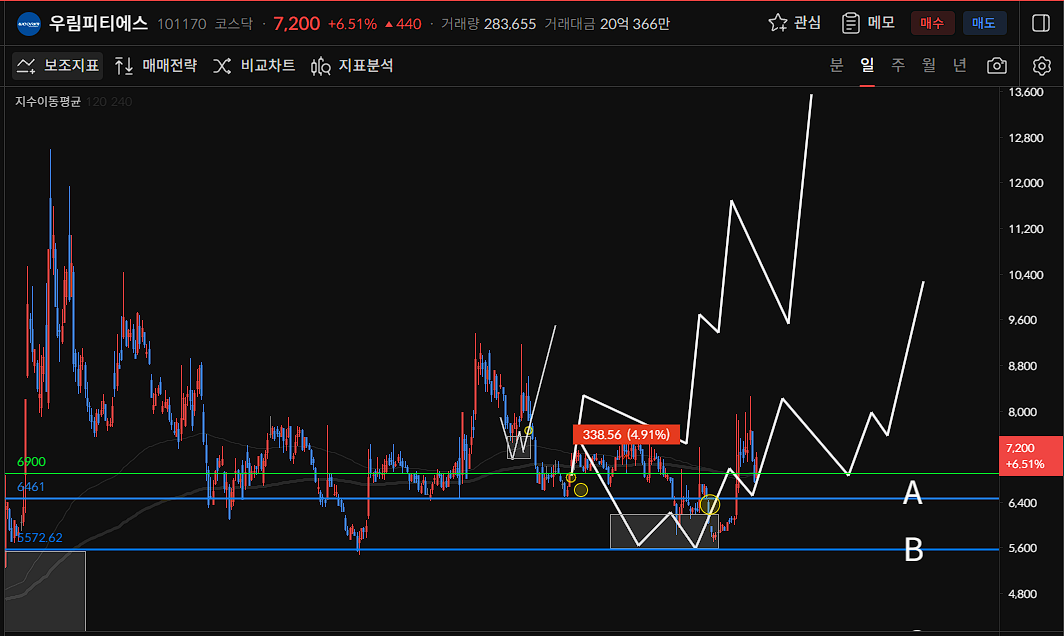
Task: Click the 8,800 price axis label
Action: point(1023,366)
